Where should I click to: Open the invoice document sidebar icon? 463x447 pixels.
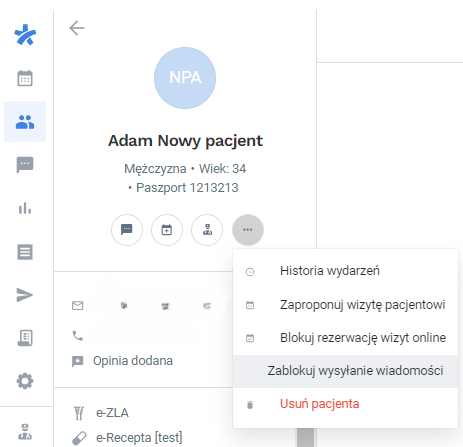[25, 338]
